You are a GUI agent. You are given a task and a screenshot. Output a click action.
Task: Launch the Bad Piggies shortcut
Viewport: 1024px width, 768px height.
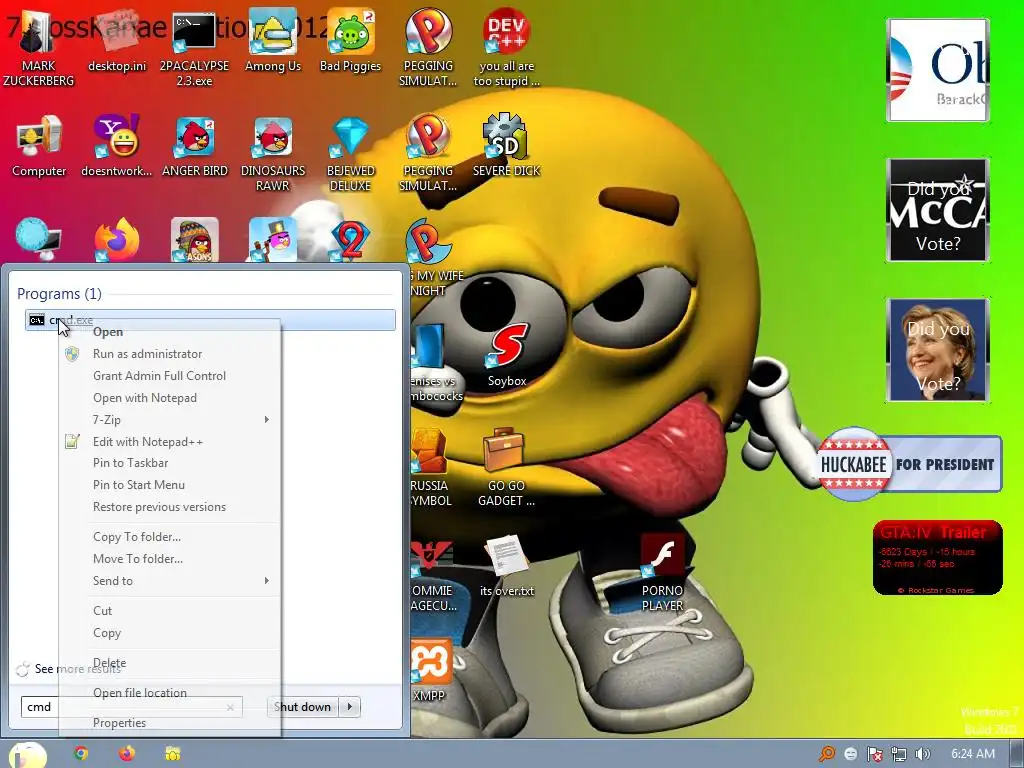coord(351,40)
